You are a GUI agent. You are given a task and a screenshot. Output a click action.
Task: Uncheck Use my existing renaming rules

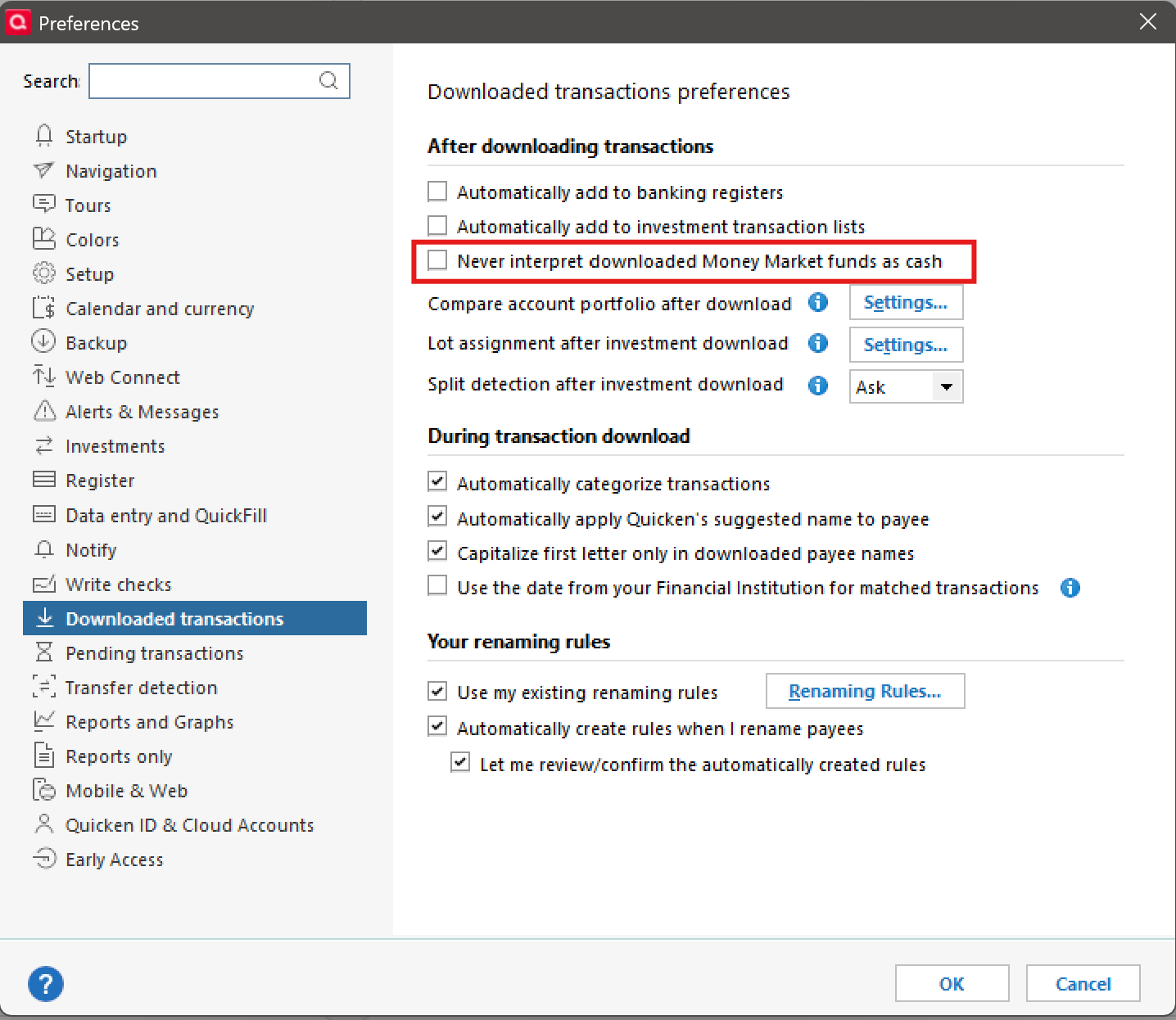[438, 692]
